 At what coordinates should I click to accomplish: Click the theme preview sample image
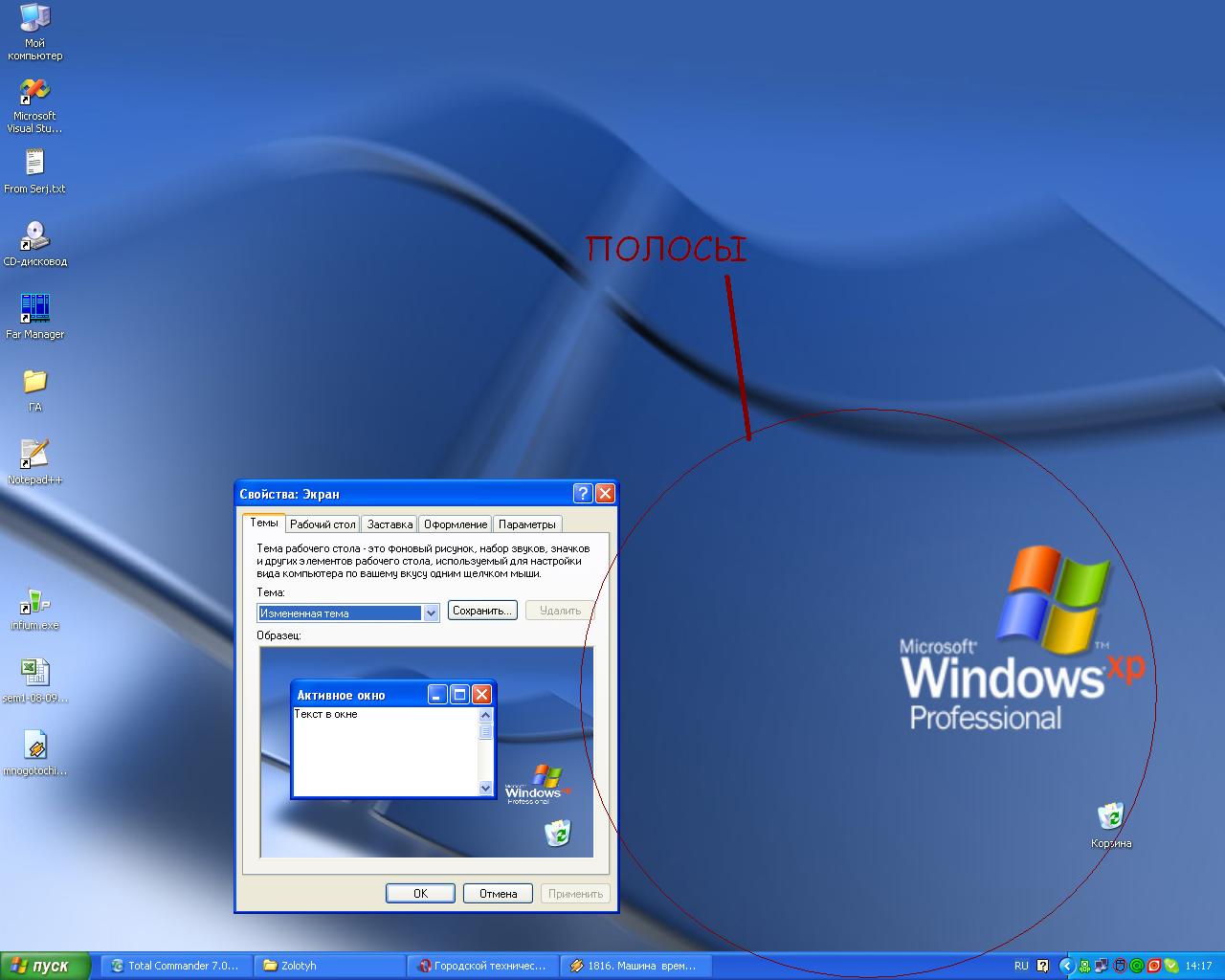click(x=427, y=752)
